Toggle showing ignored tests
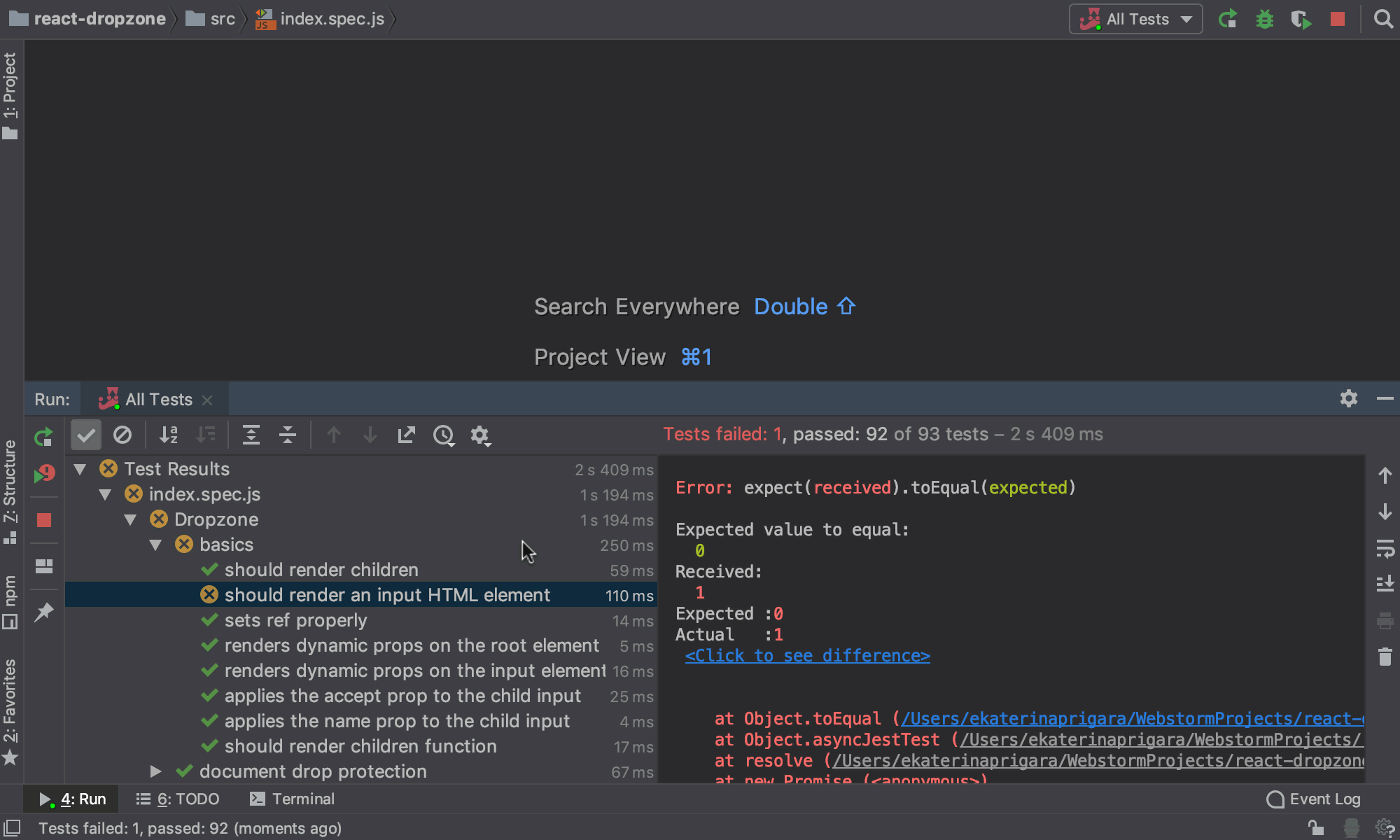 (x=123, y=435)
